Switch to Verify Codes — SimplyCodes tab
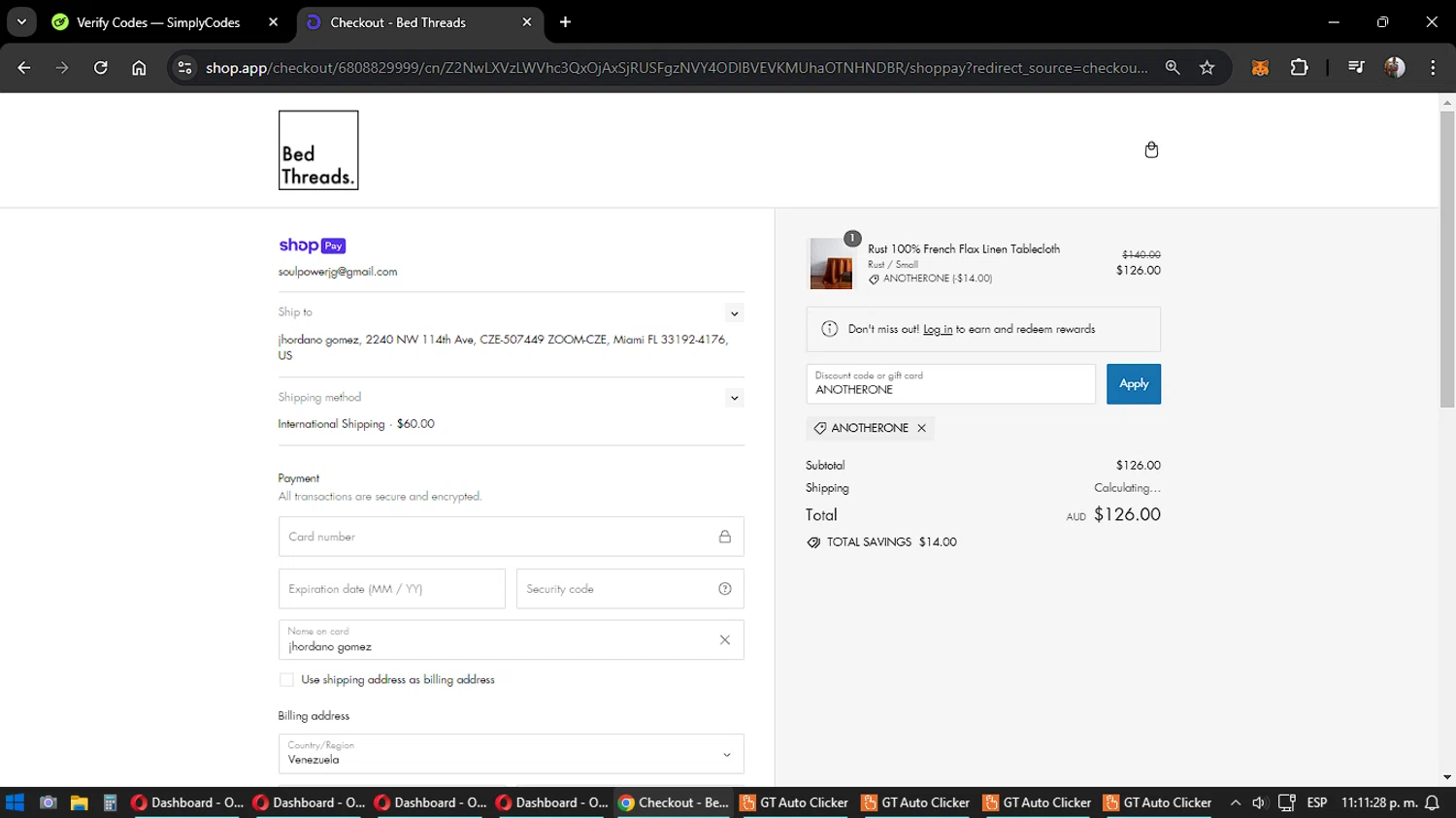 (x=158, y=22)
